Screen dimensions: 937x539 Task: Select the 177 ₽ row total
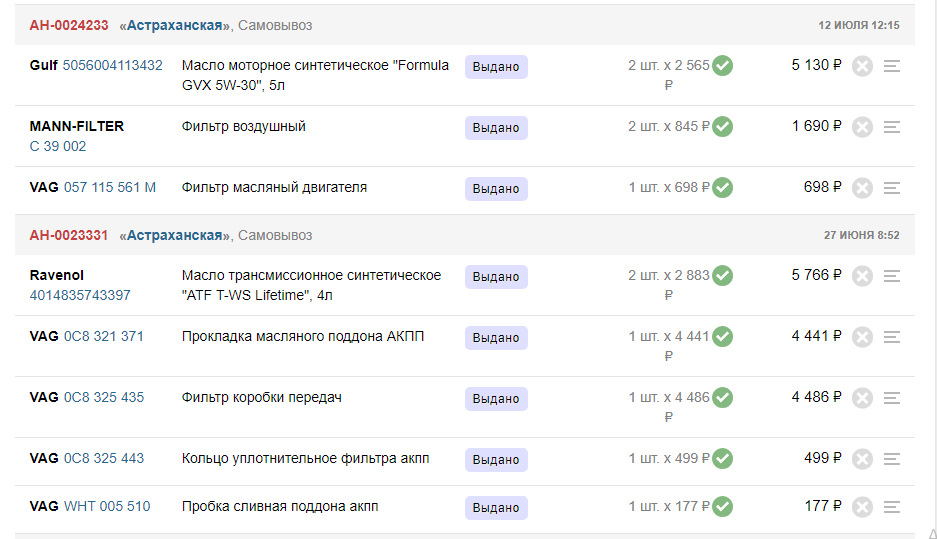point(823,506)
